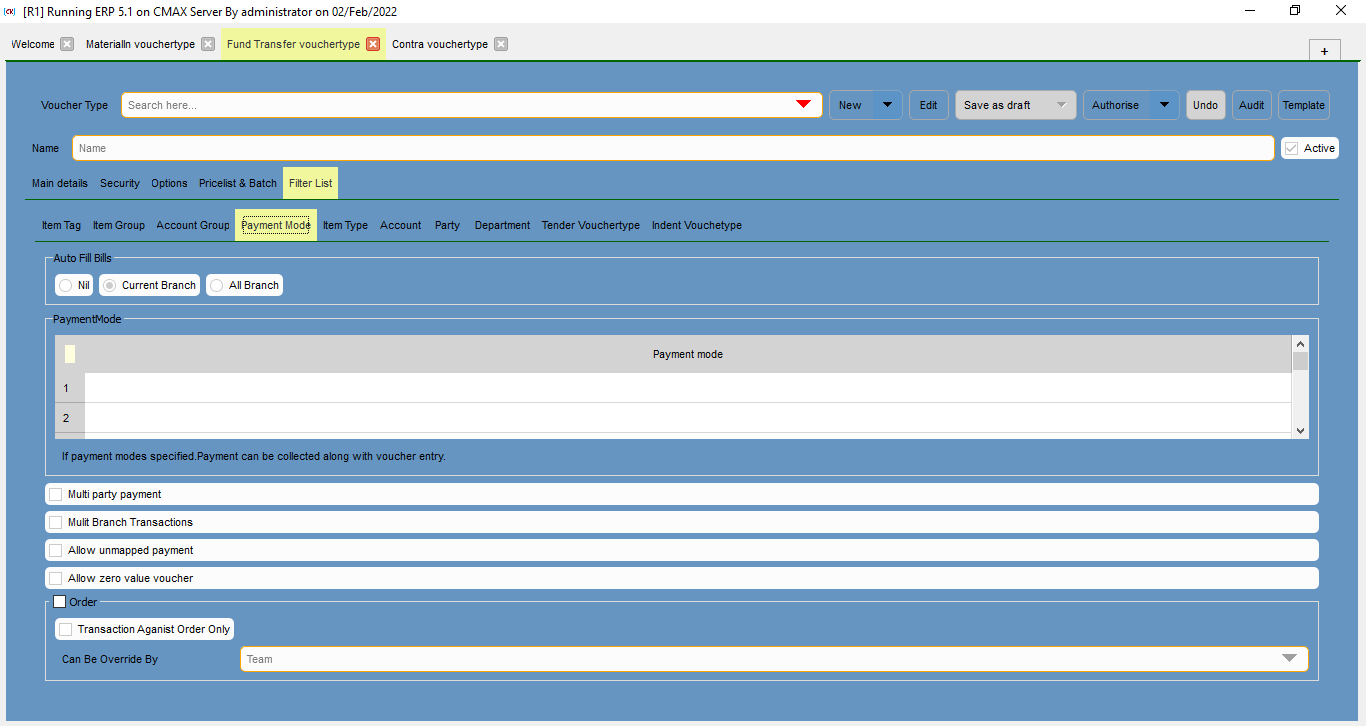Screen dimensions: 1366x726
Task: Open the Voucher Type red dropdown arrow
Action: 803,105
